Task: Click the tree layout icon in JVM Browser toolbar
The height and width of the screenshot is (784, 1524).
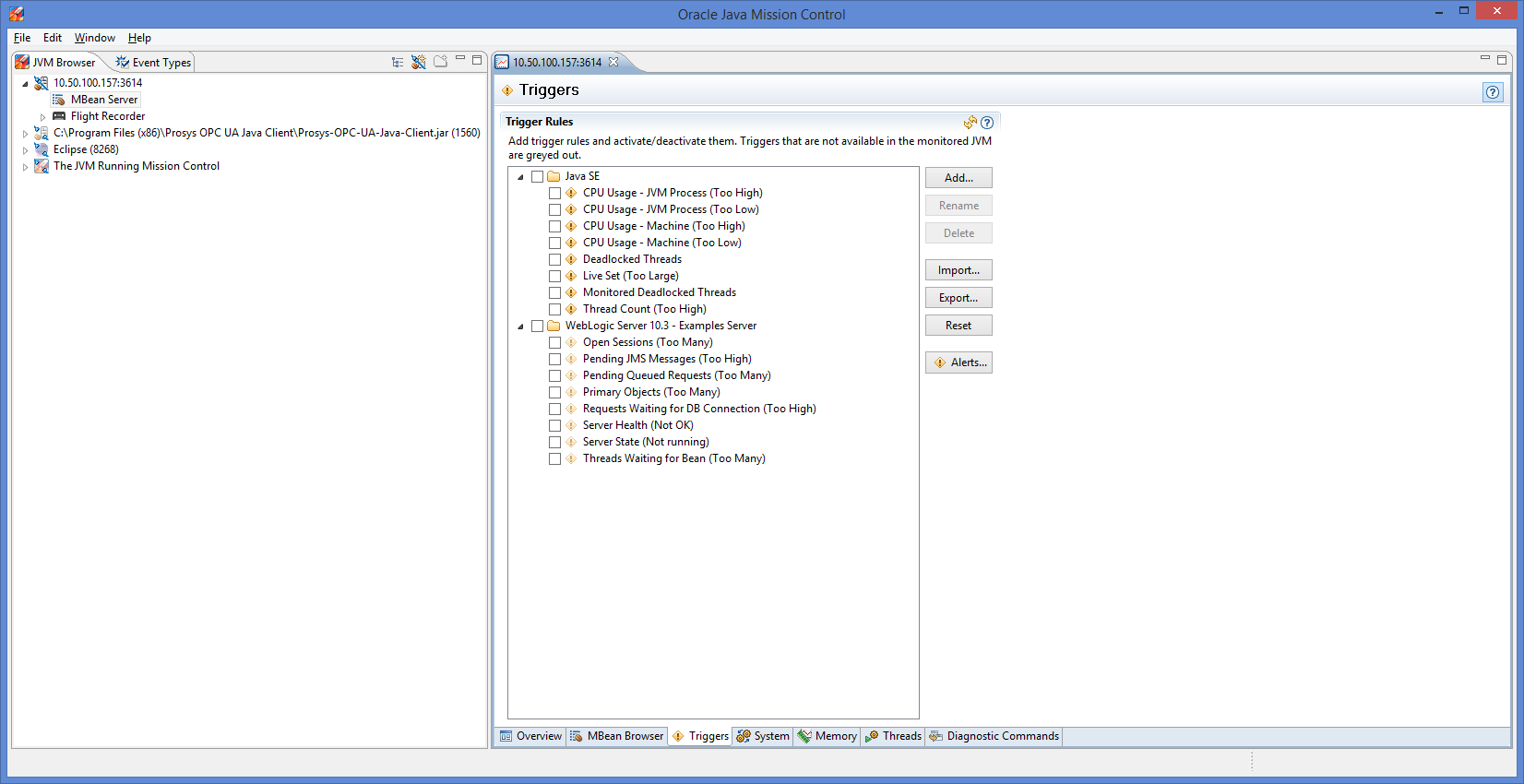Action: [398, 62]
